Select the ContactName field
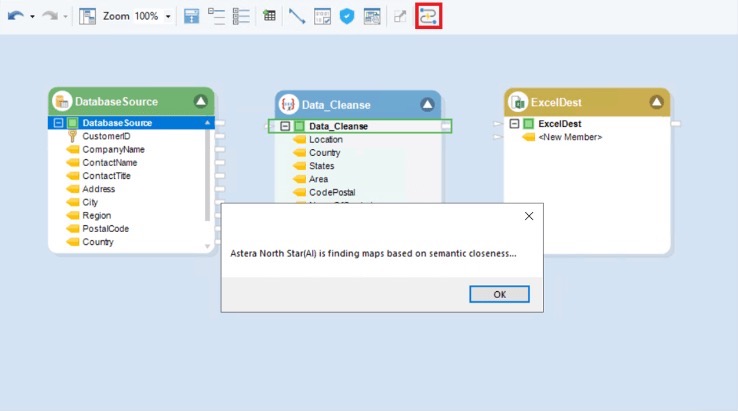The height and width of the screenshot is (411, 738). click(110, 162)
